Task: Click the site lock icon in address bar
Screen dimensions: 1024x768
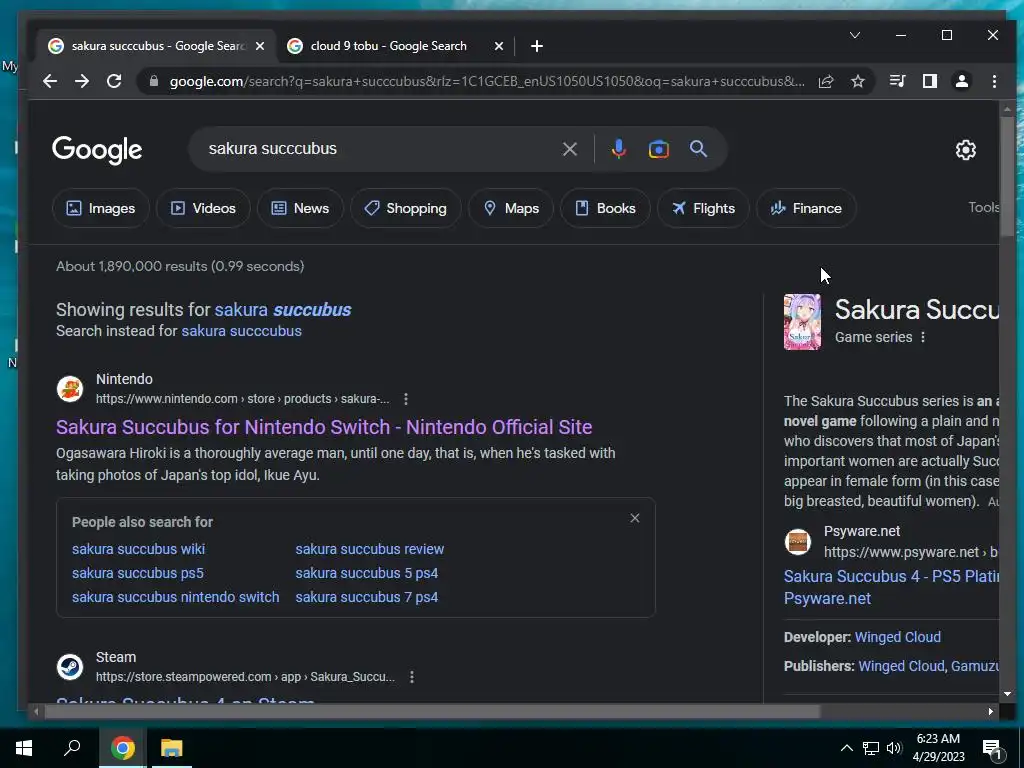Action: (x=154, y=81)
